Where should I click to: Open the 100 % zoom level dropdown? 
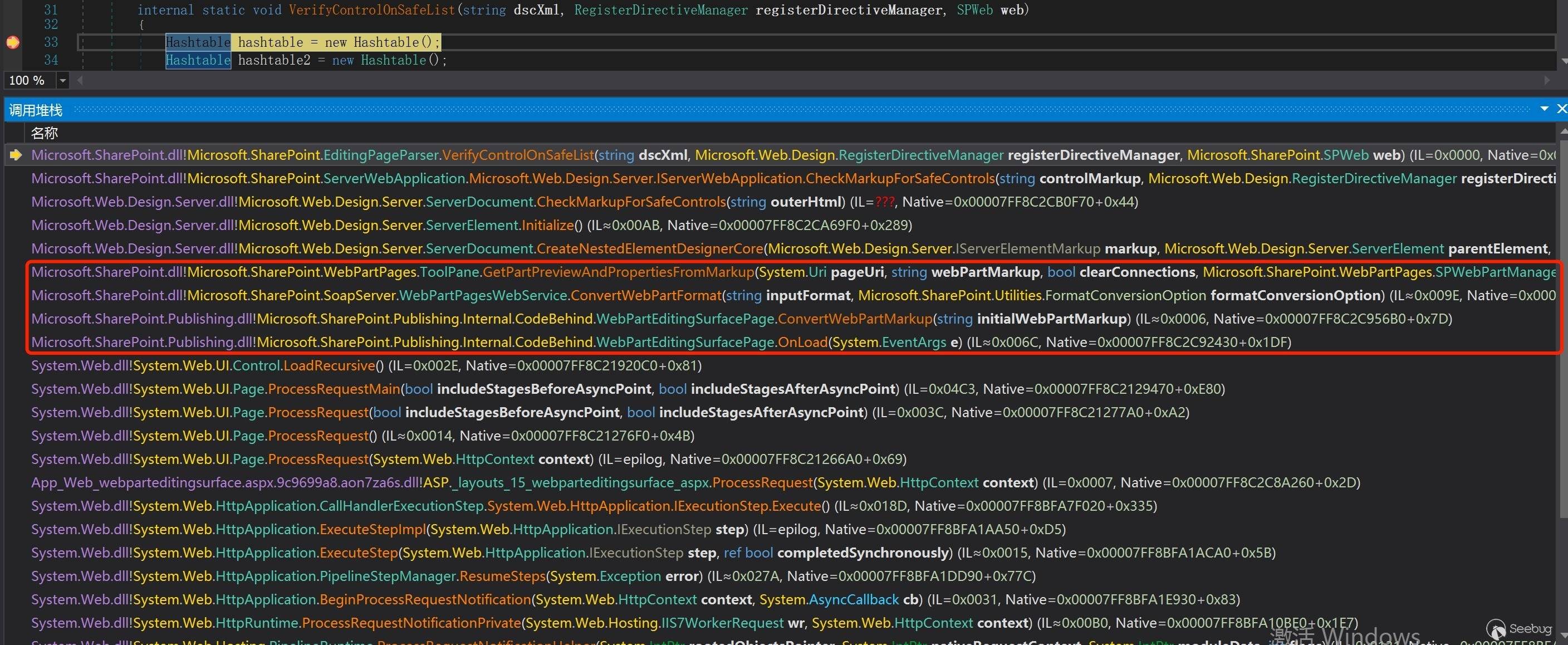click(62, 80)
